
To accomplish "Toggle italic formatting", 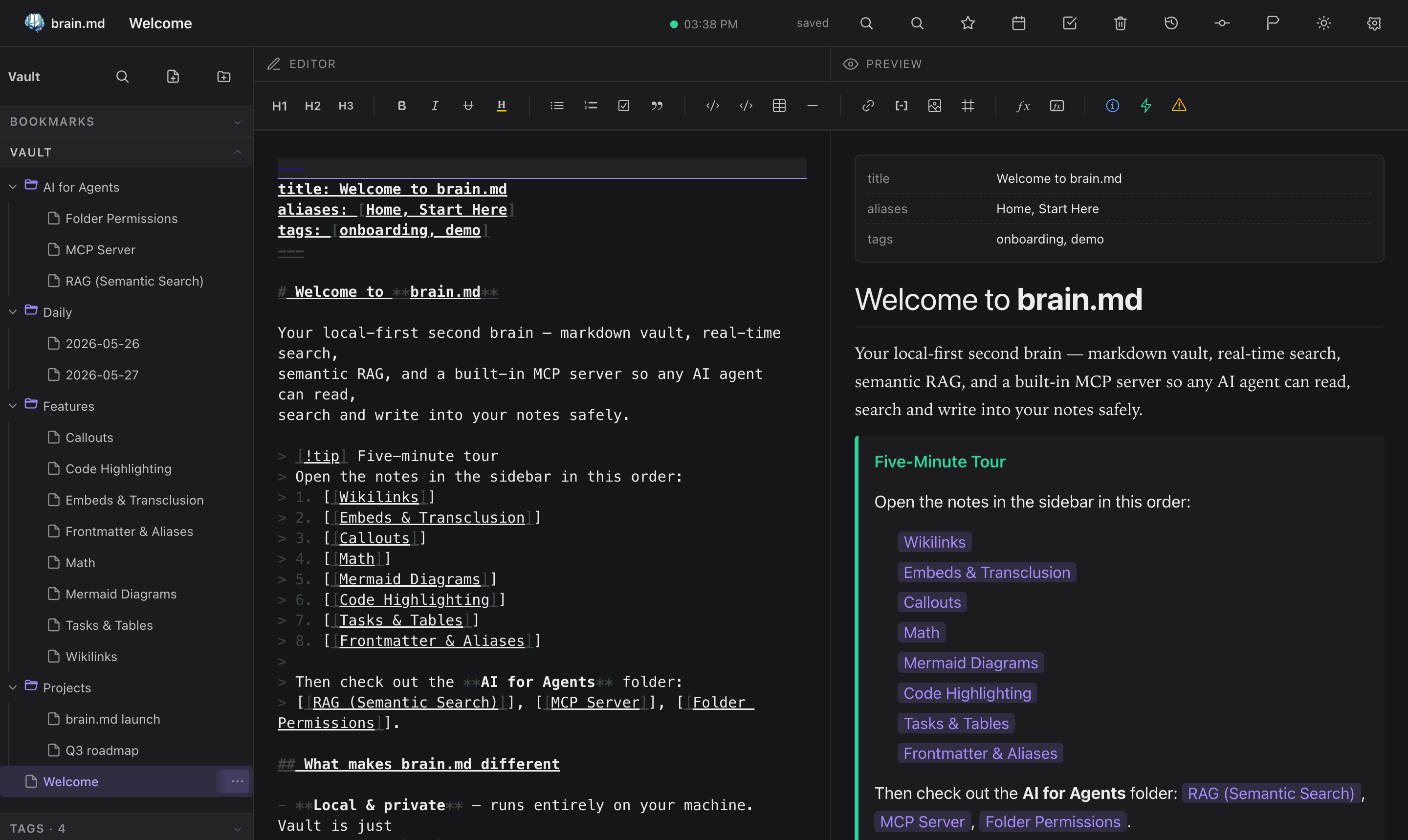I will (x=435, y=106).
